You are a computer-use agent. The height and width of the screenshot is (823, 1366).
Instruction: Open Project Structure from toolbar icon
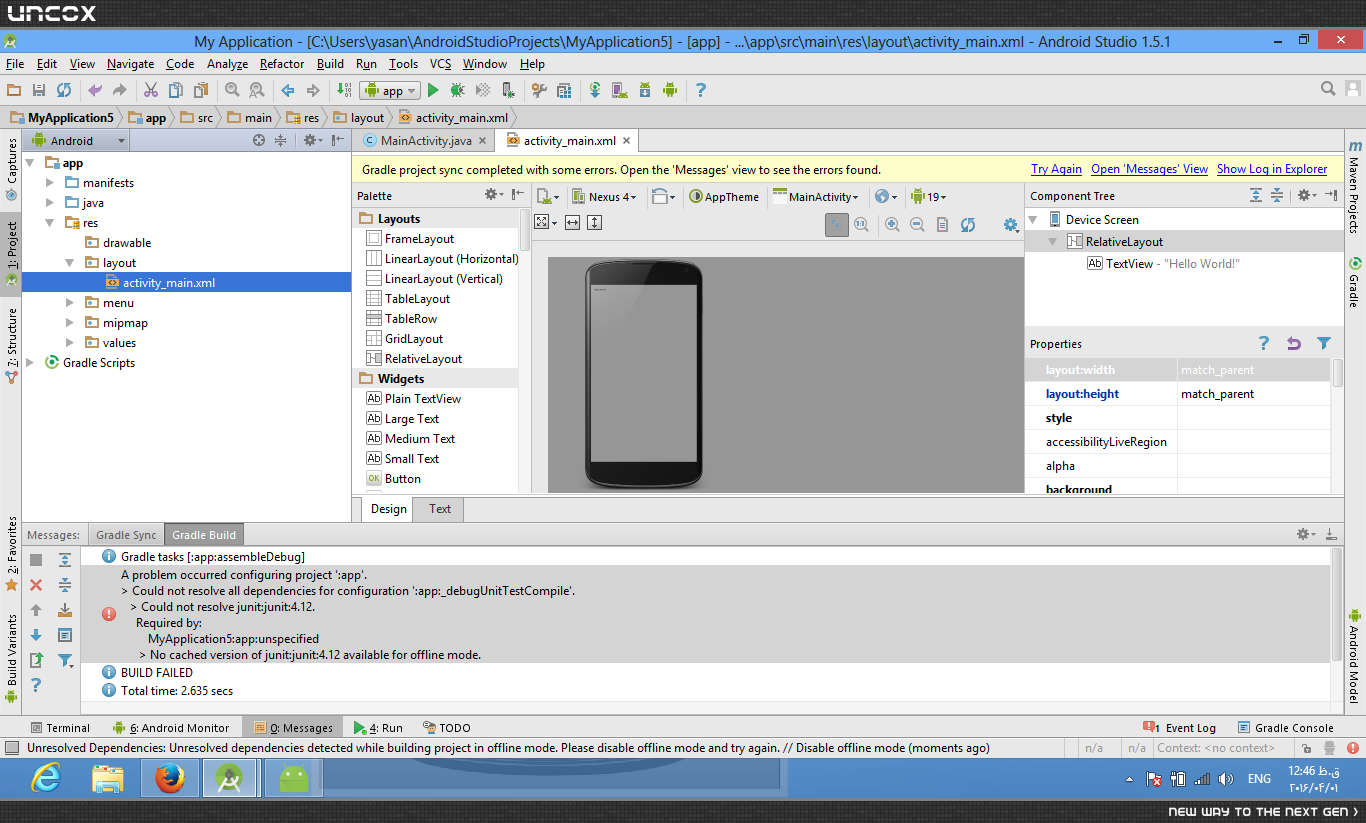pyautogui.click(x=563, y=90)
